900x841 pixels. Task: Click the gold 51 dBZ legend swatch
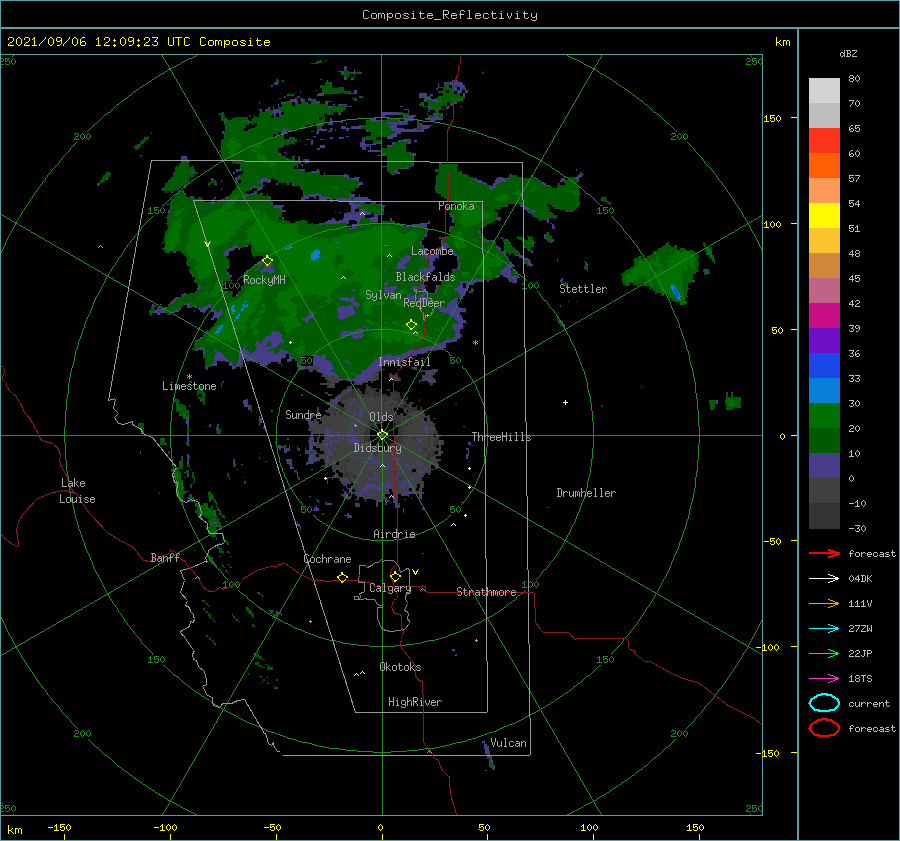pos(824,241)
